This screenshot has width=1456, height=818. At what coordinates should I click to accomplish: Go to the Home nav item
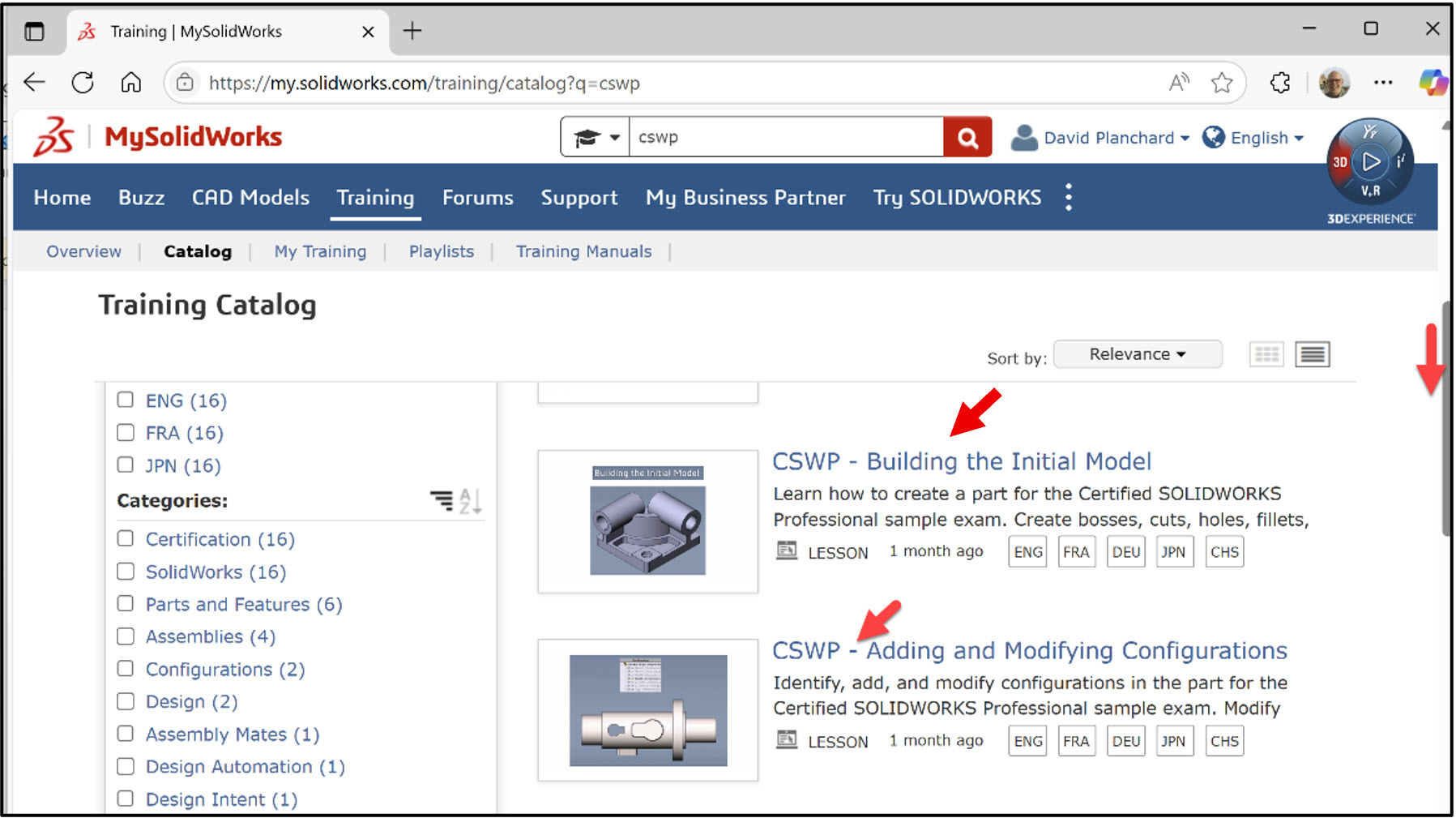62,197
